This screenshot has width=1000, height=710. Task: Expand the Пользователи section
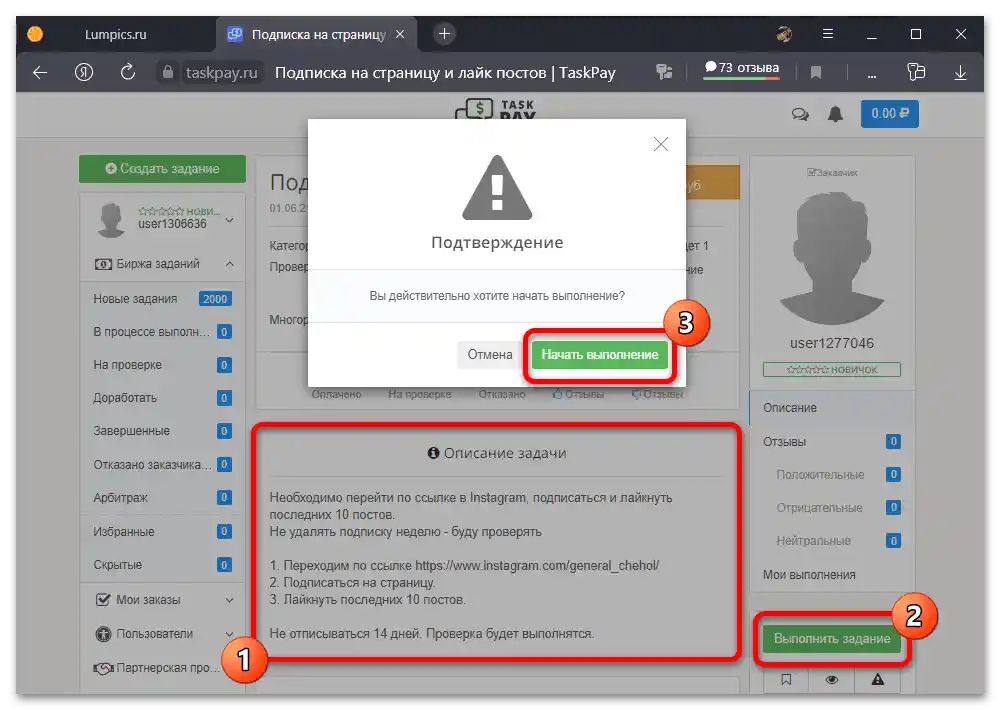(x=163, y=634)
